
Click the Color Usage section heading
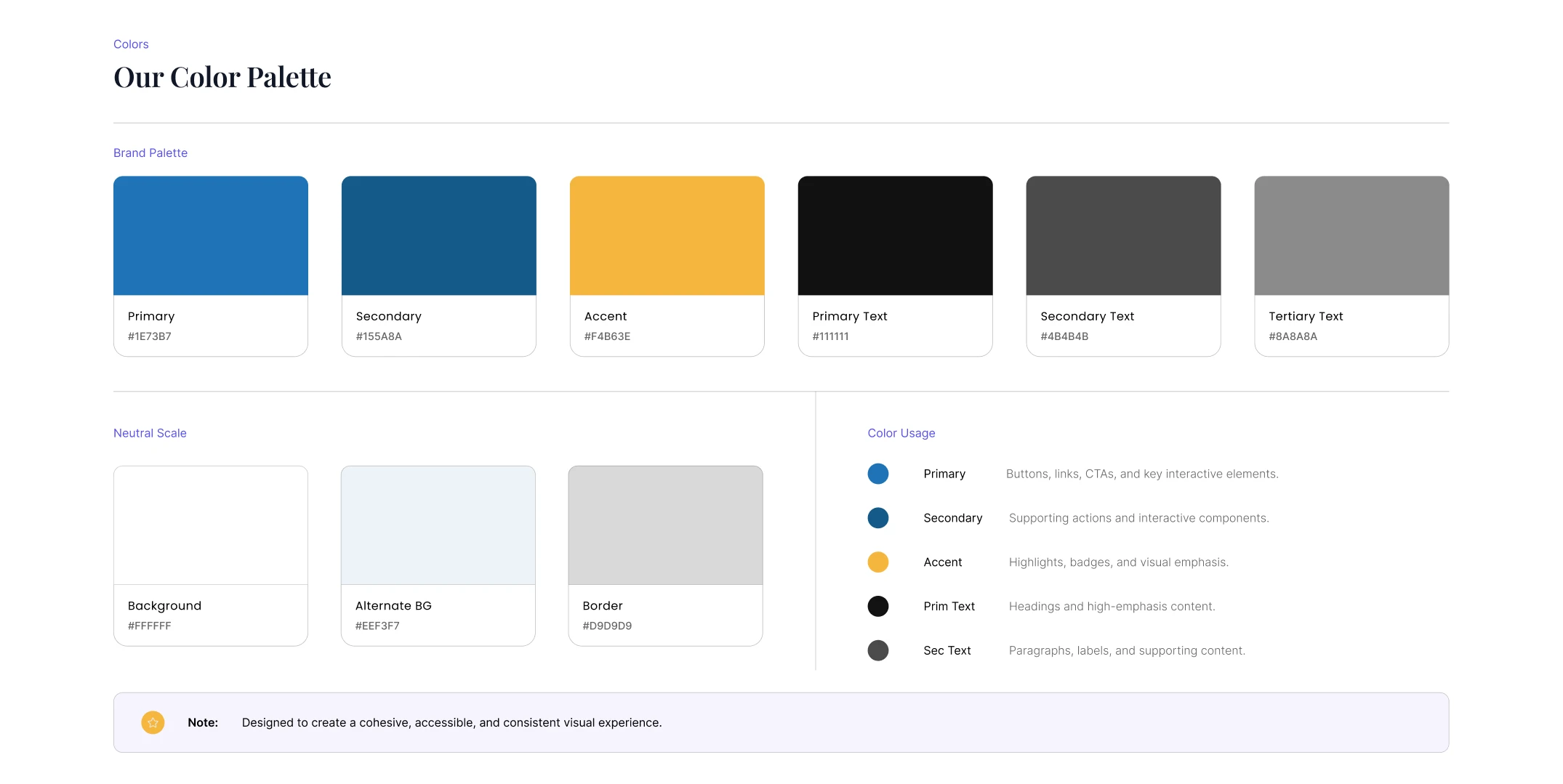point(901,433)
